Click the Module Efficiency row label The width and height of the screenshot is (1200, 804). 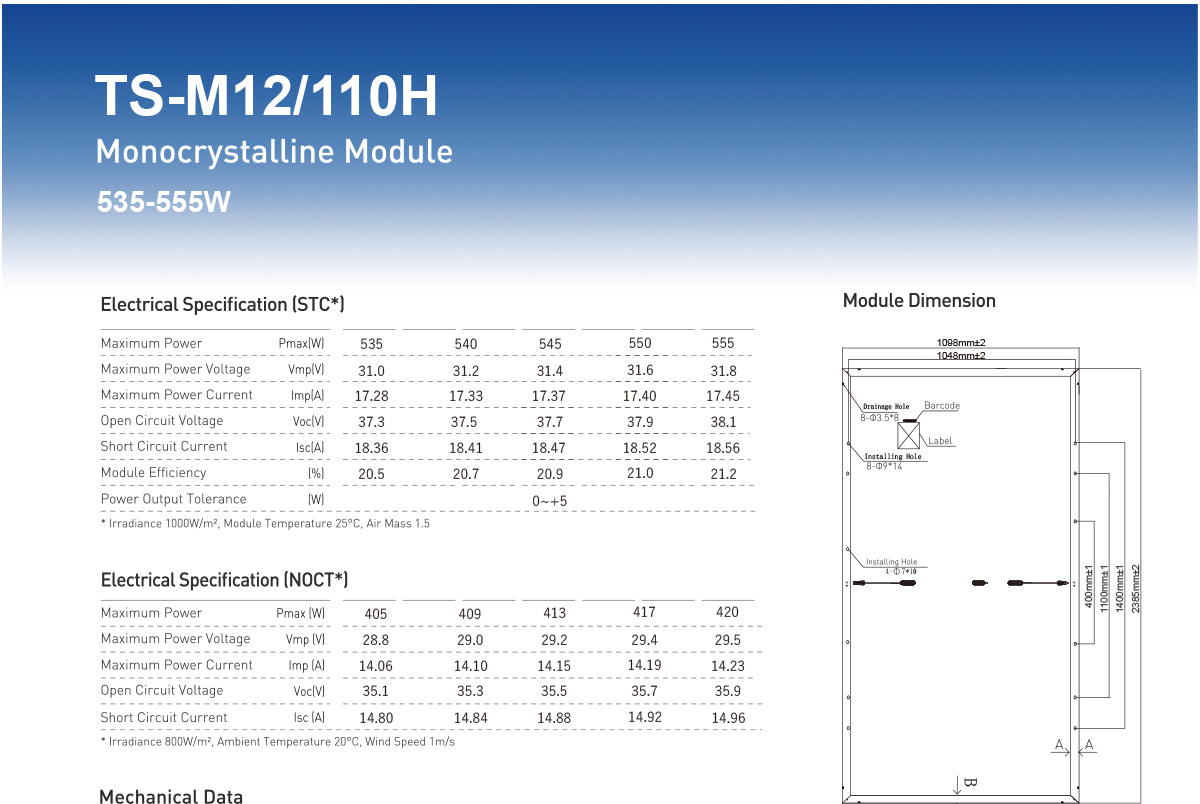[x=153, y=472]
